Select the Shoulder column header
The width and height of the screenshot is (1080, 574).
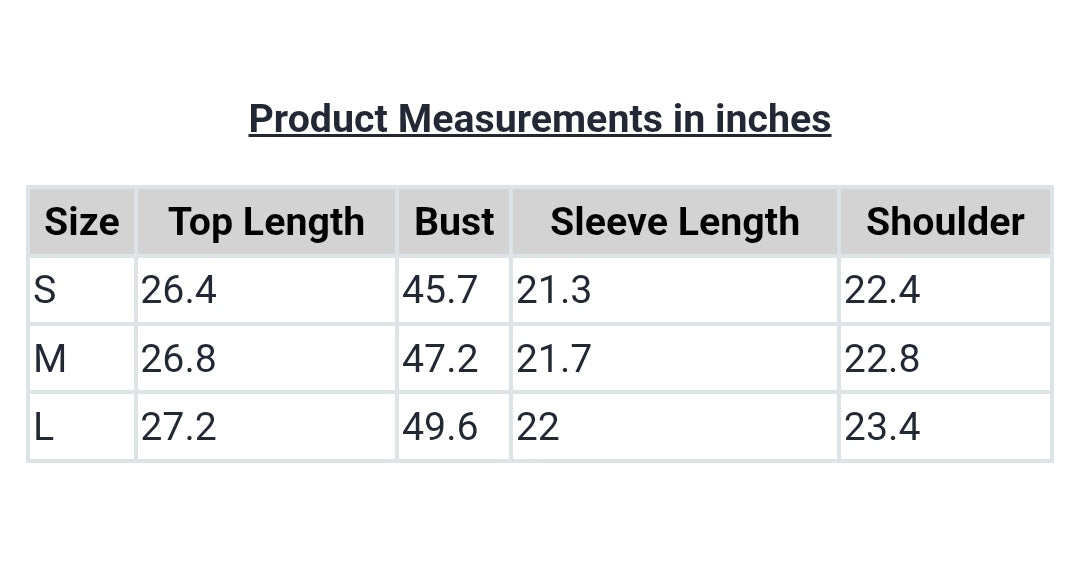pos(945,222)
